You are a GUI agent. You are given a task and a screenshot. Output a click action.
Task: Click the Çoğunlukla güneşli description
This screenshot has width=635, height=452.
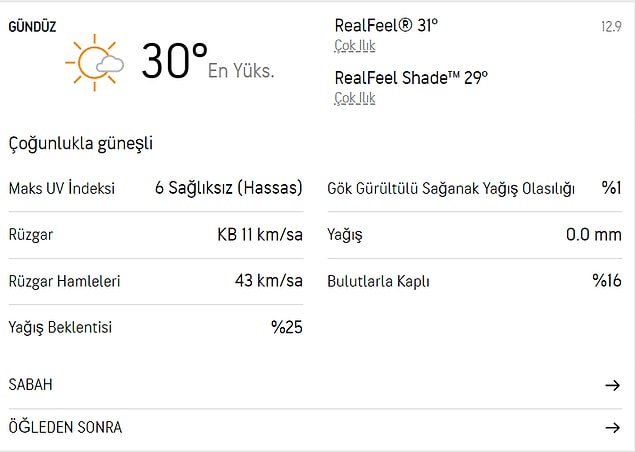[x=81, y=143]
